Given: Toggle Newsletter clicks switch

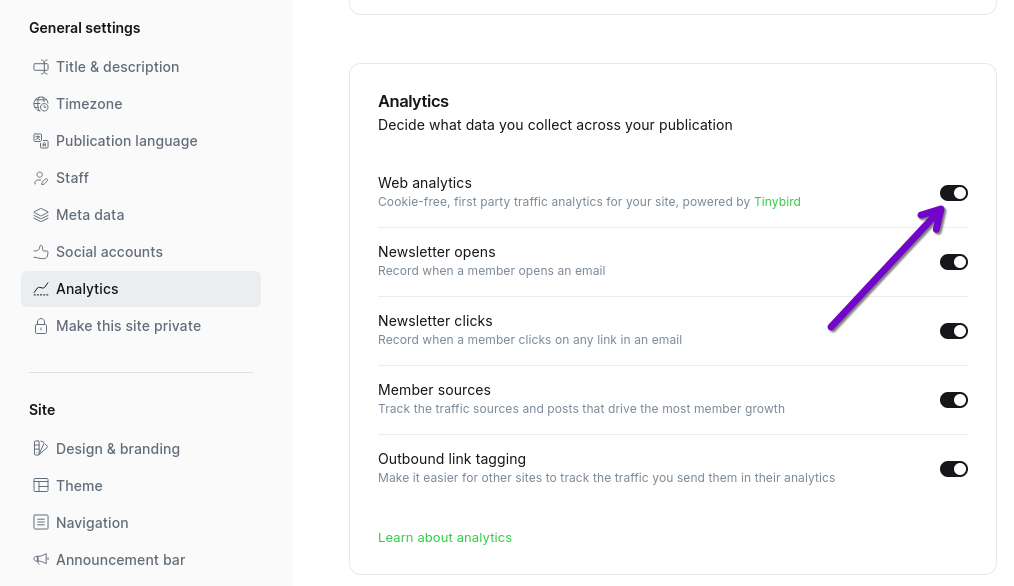Looking at the screenshot, I should coord(953,331).
